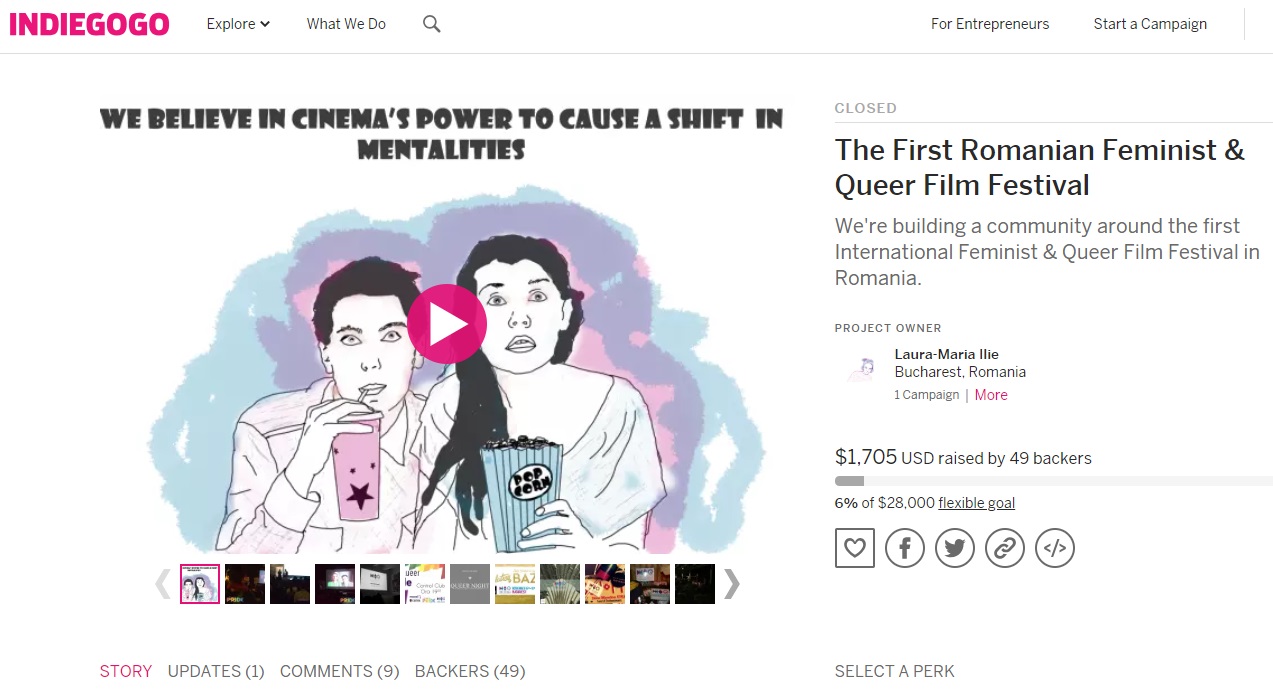
Task: Open the What We Do menu
Action: click(346, 24)
